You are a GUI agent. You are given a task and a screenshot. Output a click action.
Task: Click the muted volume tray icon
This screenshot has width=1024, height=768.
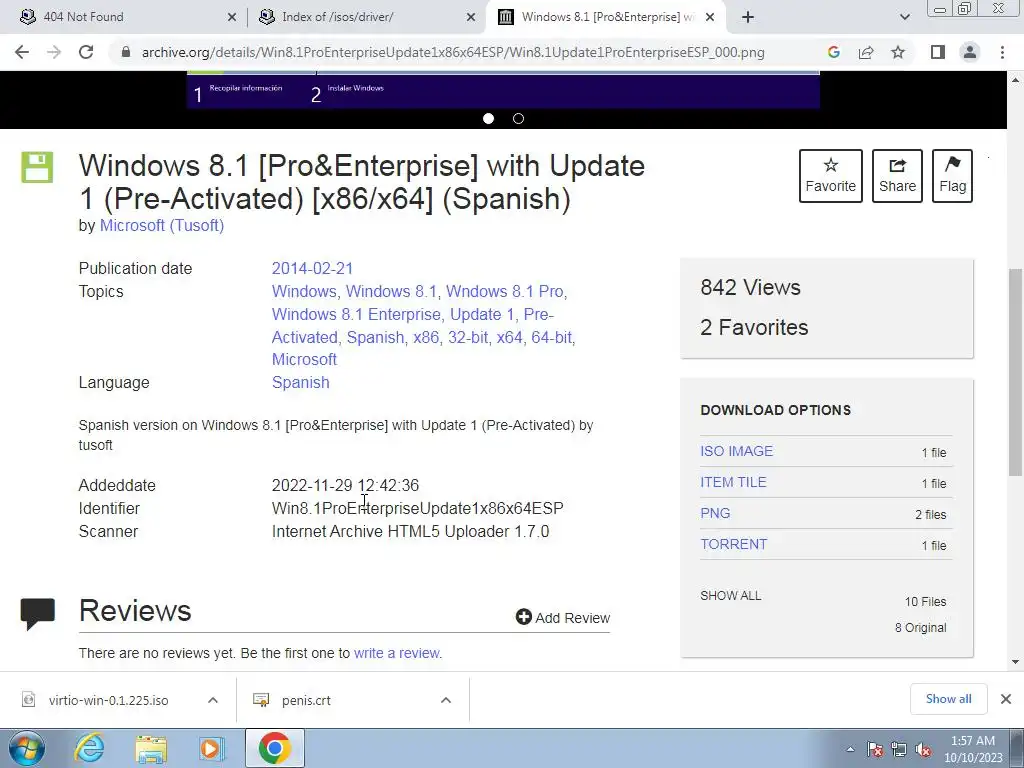[x=923, y=749]
